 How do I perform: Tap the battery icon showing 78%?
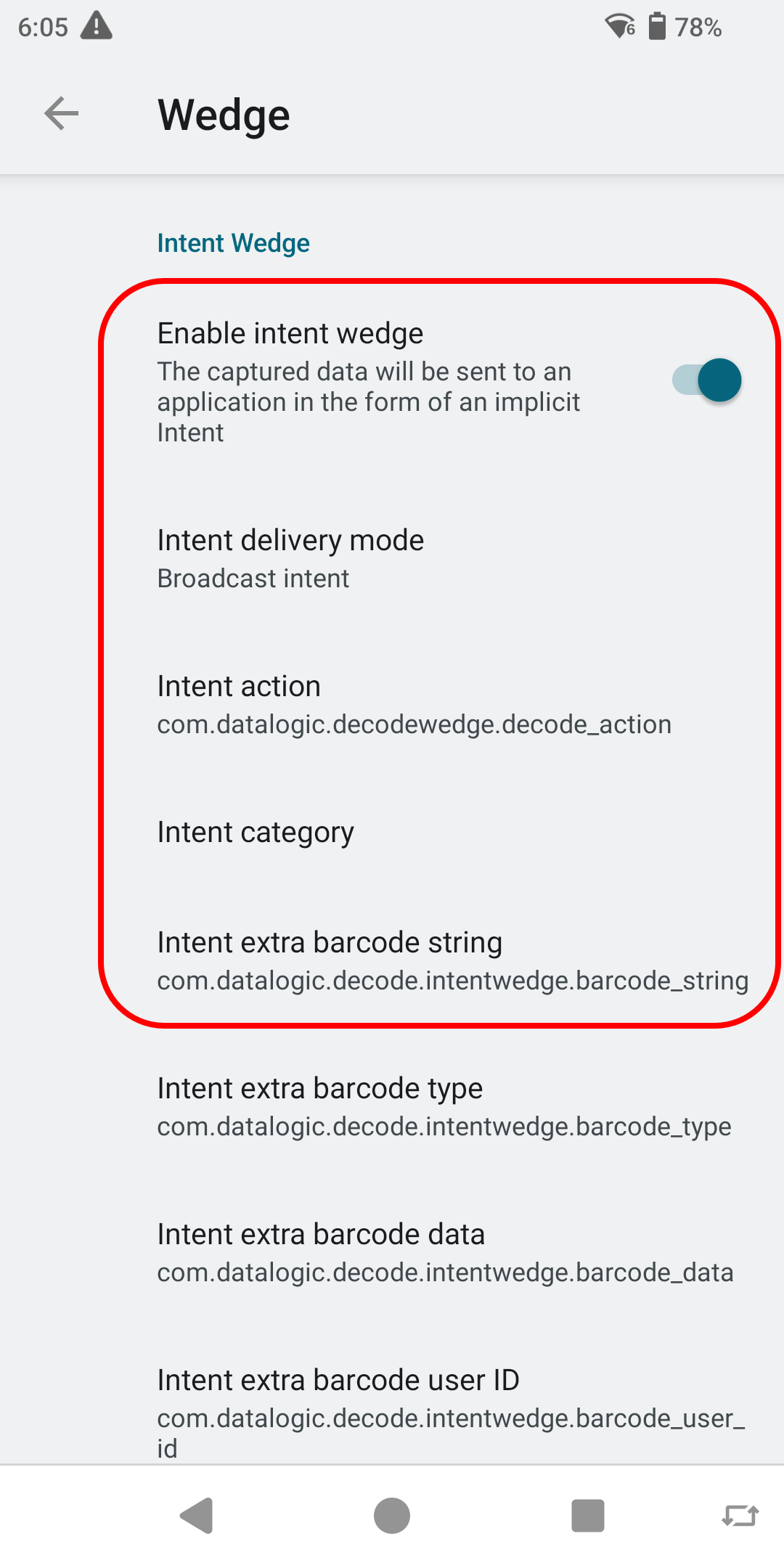point(657,26)
